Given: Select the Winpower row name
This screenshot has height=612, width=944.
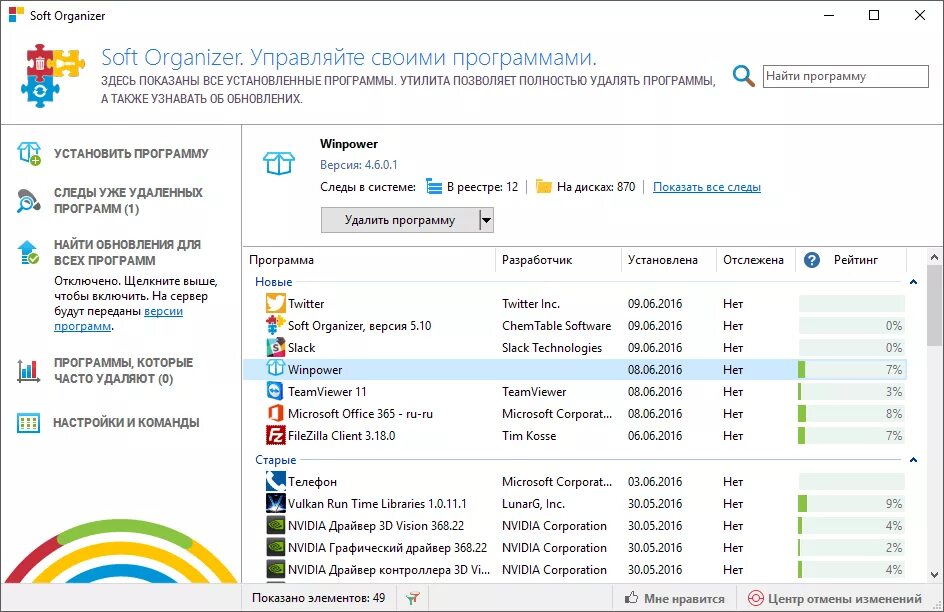Looking at the screenshot, I should [315, 369].
